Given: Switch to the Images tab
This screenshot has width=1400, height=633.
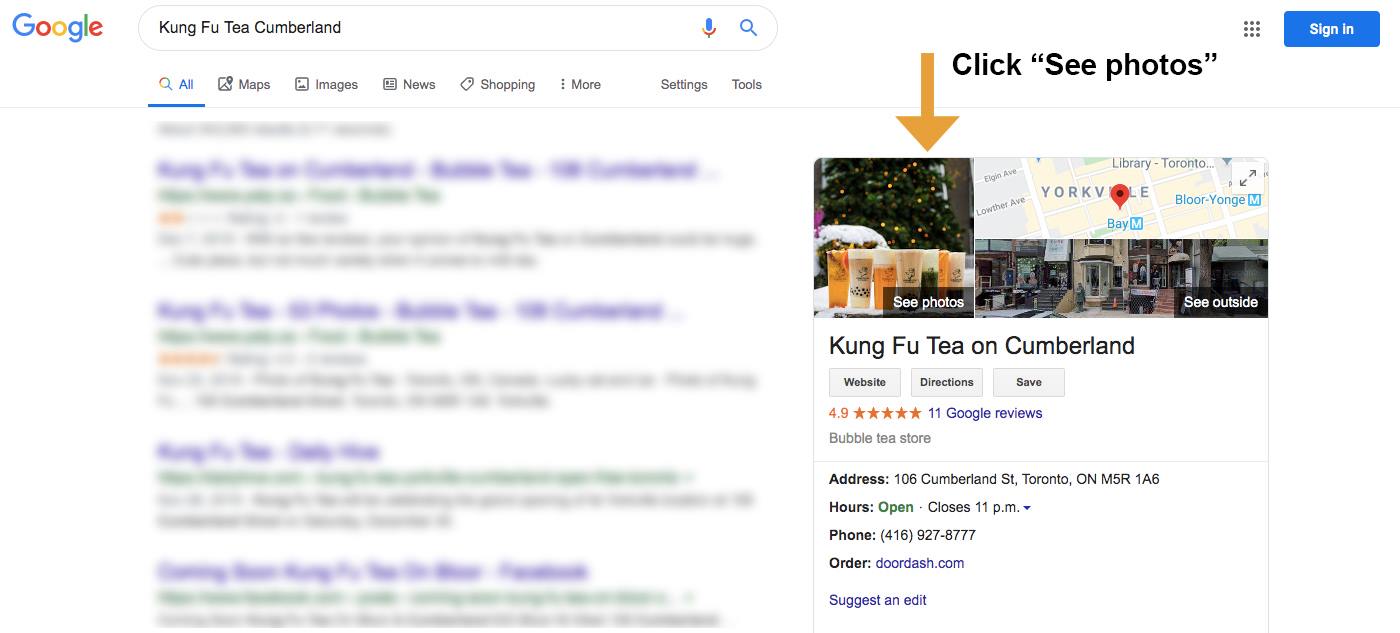Looking at the screenshot, I should point(326,85).
